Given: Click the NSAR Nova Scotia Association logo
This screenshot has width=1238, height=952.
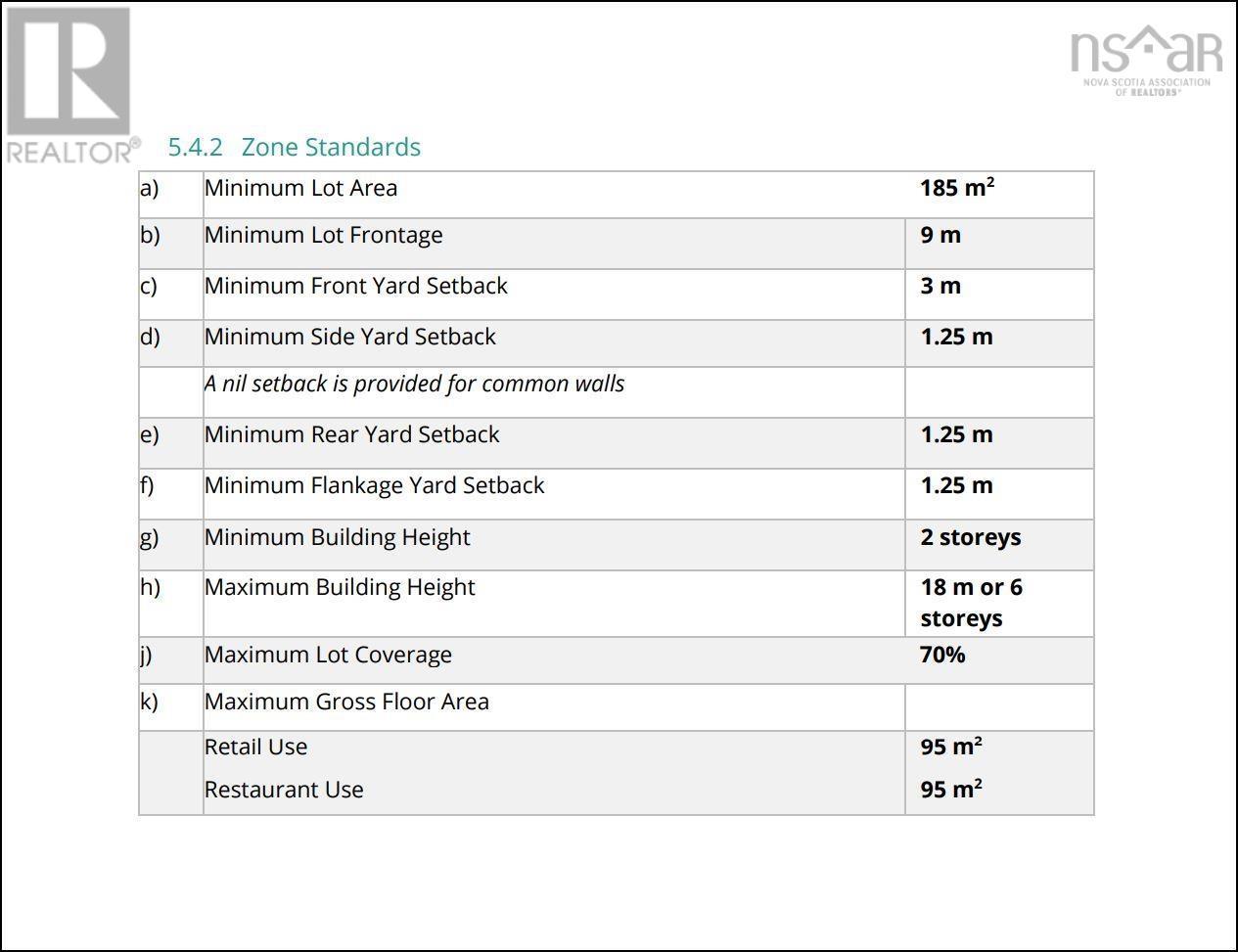Looking at the screenshot, I should 1146,61.
